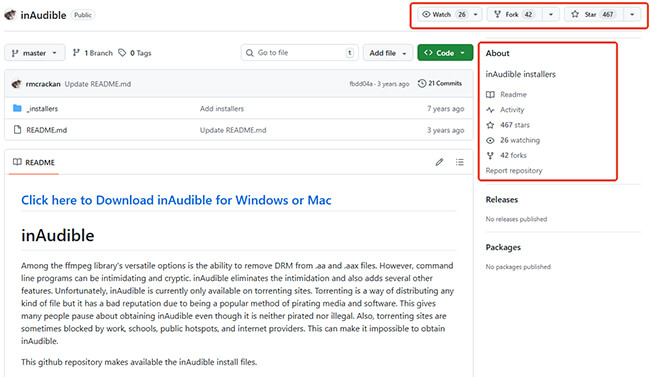
Task: Click the Watch button with eye icon
Action: tap(444, 15)
